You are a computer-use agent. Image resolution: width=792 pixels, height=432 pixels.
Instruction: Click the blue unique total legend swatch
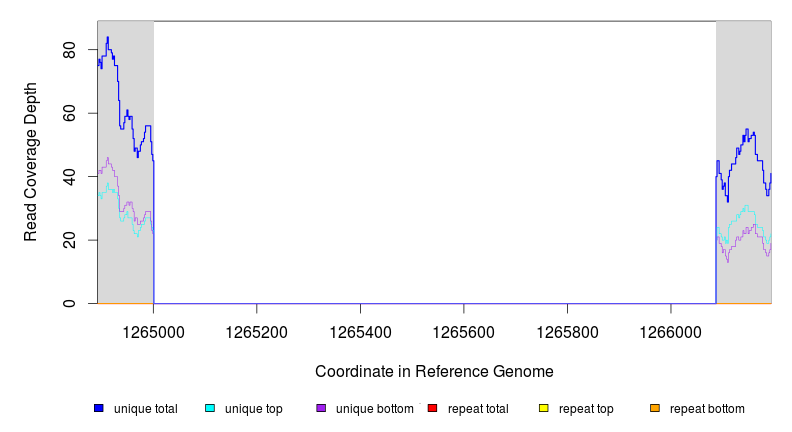point(99,408)
